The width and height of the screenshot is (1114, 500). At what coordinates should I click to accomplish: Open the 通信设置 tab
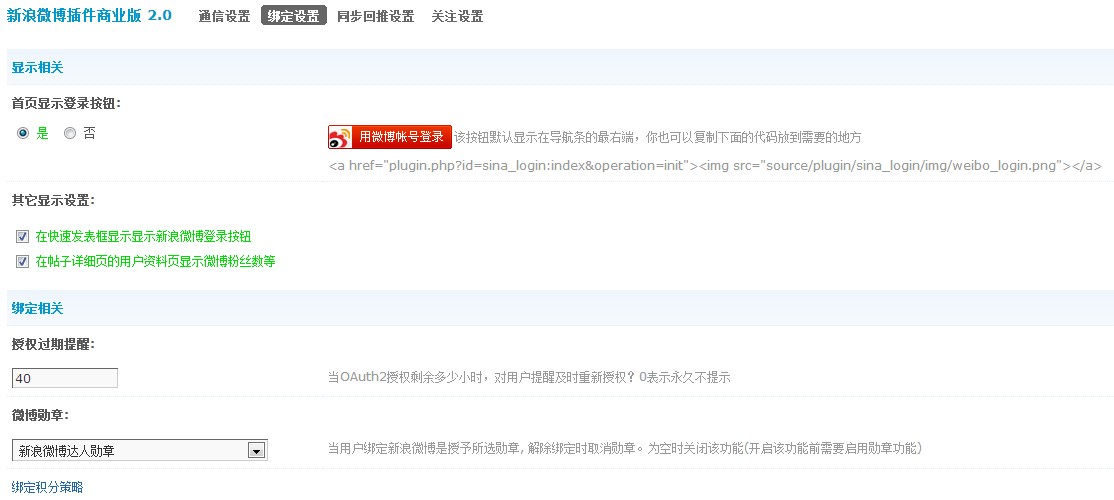click(225, 16)
